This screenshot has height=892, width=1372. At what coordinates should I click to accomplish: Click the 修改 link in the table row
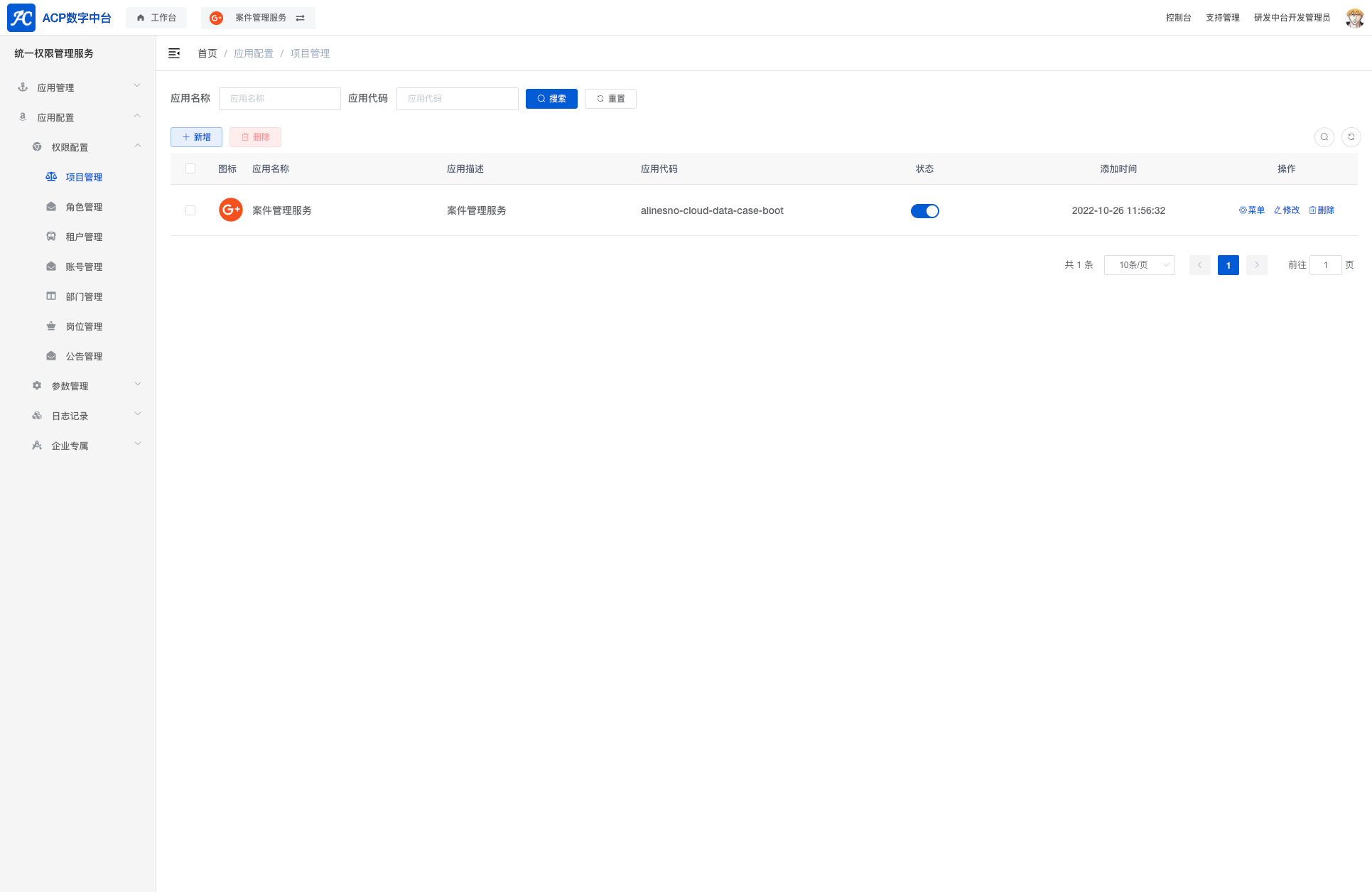pos(1287,210)
